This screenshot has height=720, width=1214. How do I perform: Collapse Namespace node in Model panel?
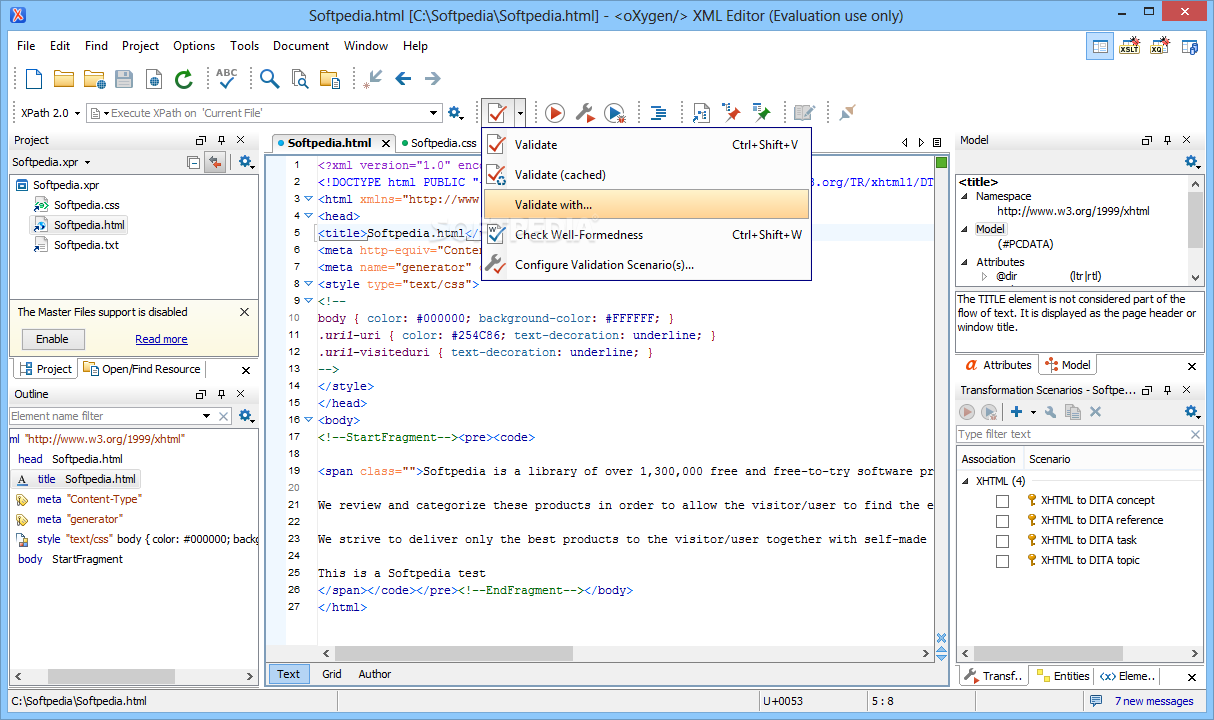tap(966, 197)
